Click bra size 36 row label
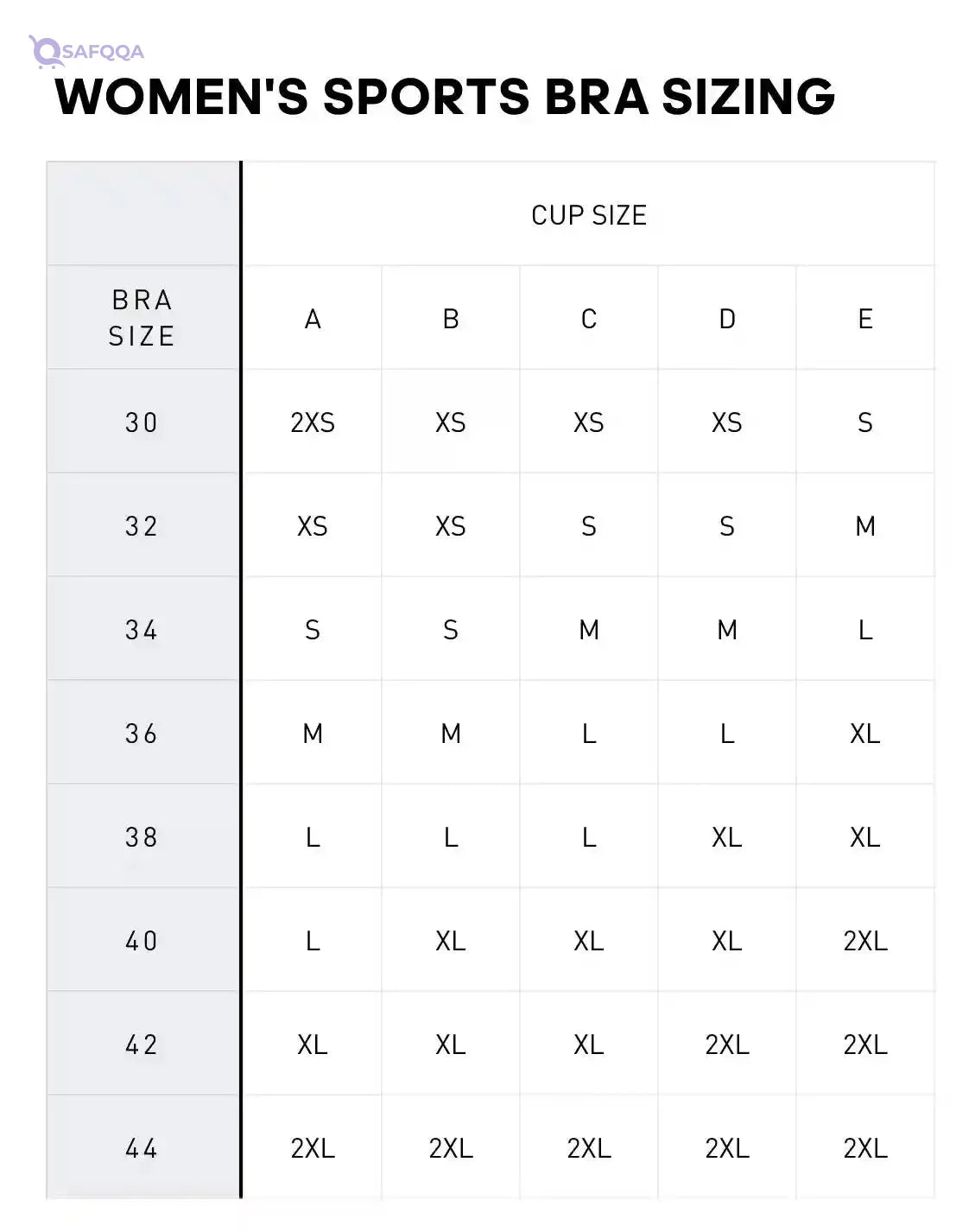This screenshot has width=975, height=1232. click(143, 733)
